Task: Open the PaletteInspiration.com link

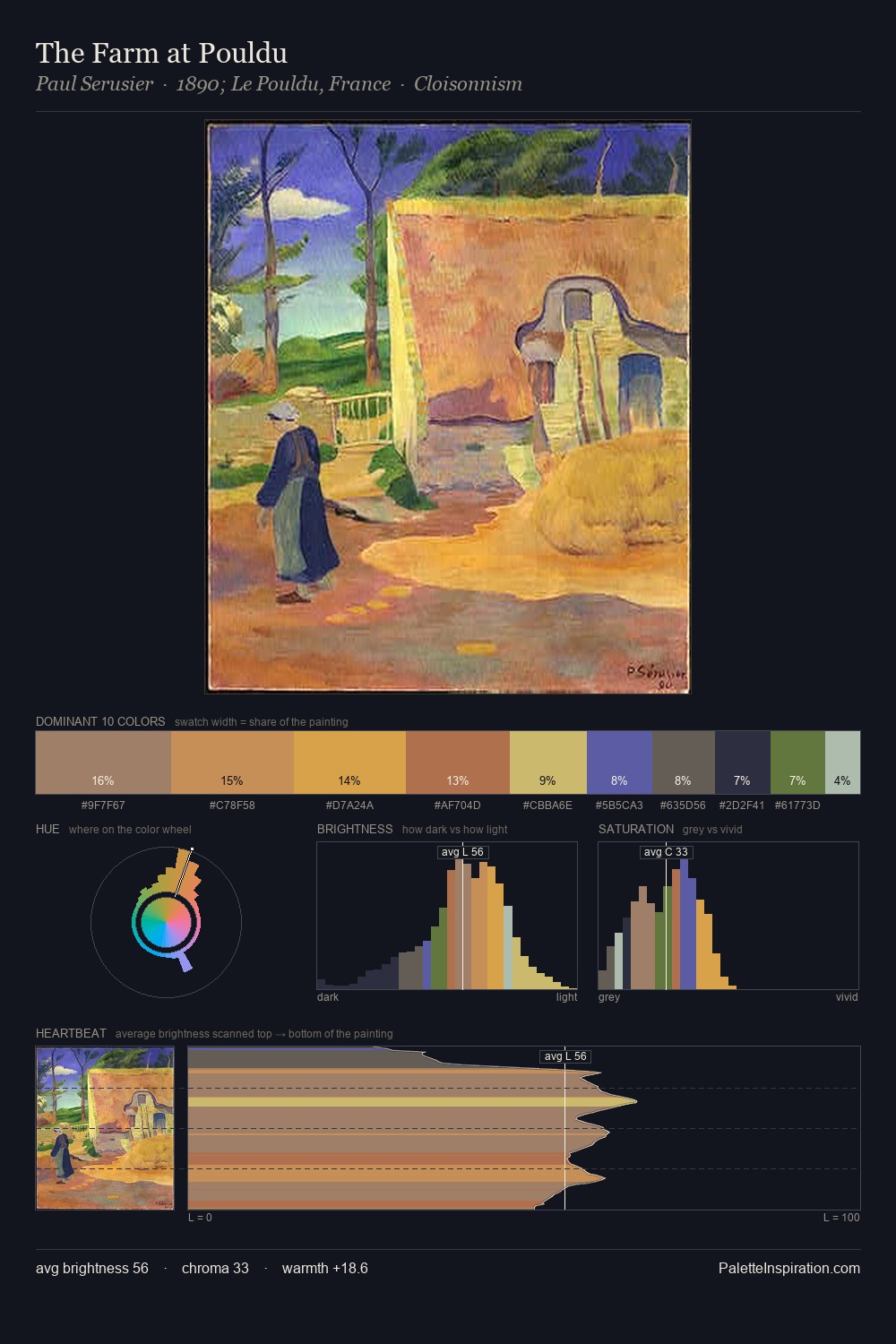Action: pos(789,1269)
